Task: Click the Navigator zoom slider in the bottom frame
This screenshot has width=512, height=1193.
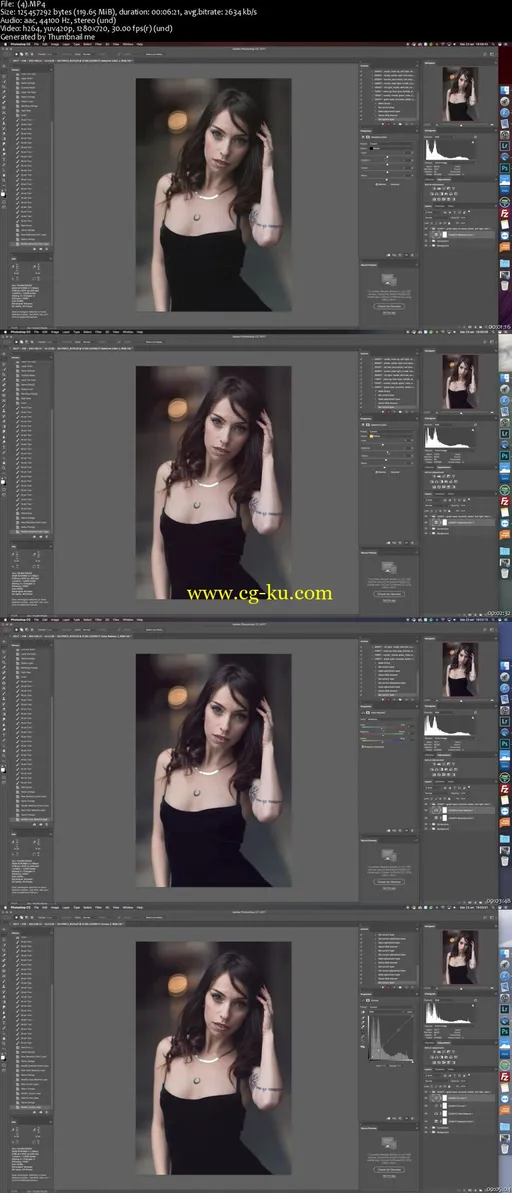Action: 461,987
